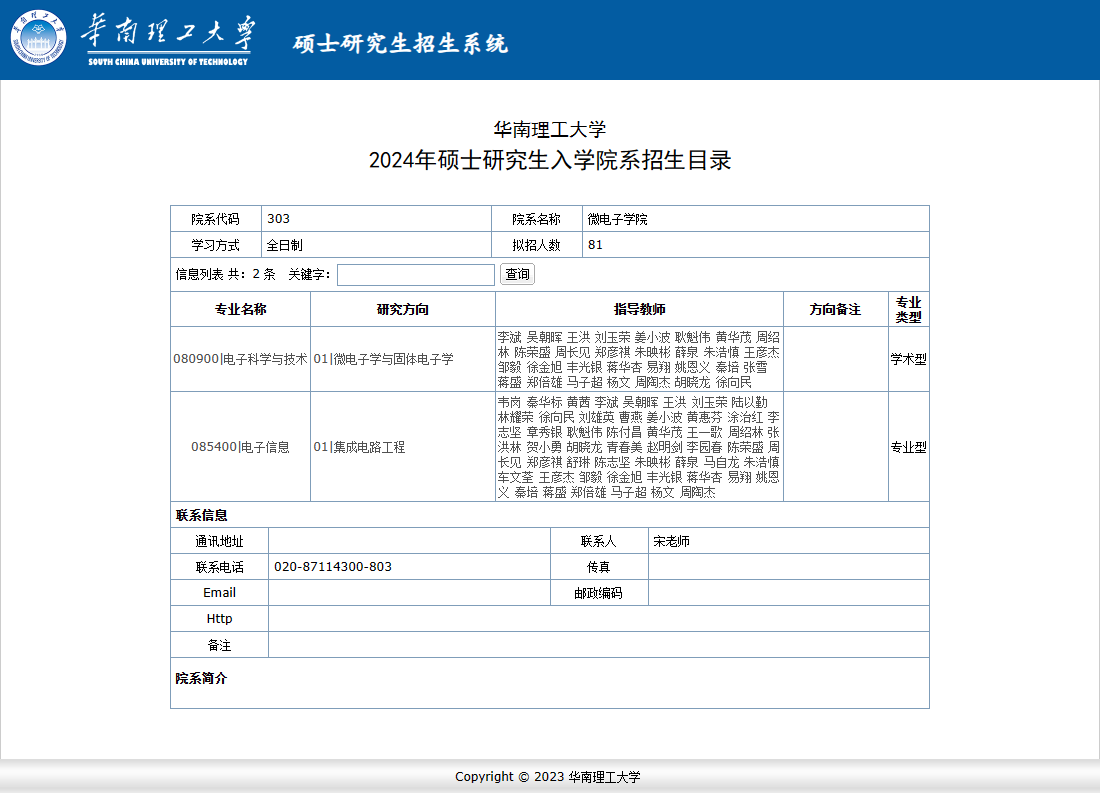Image resolution: width=1101 pixels, height=793 pixels.
Task: Click the 查询 button
Action: pyautogui.click(x=517, y=274)
